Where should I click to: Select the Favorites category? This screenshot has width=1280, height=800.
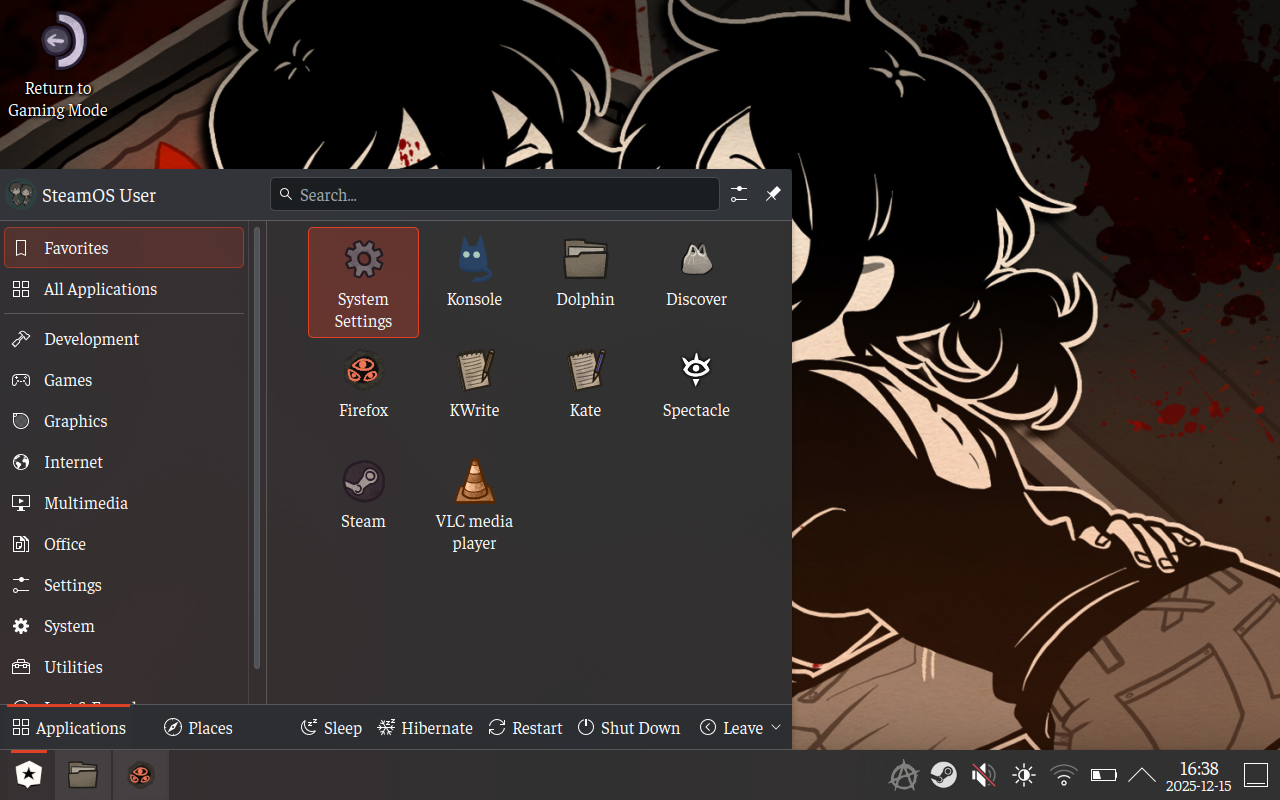point(124,248)
